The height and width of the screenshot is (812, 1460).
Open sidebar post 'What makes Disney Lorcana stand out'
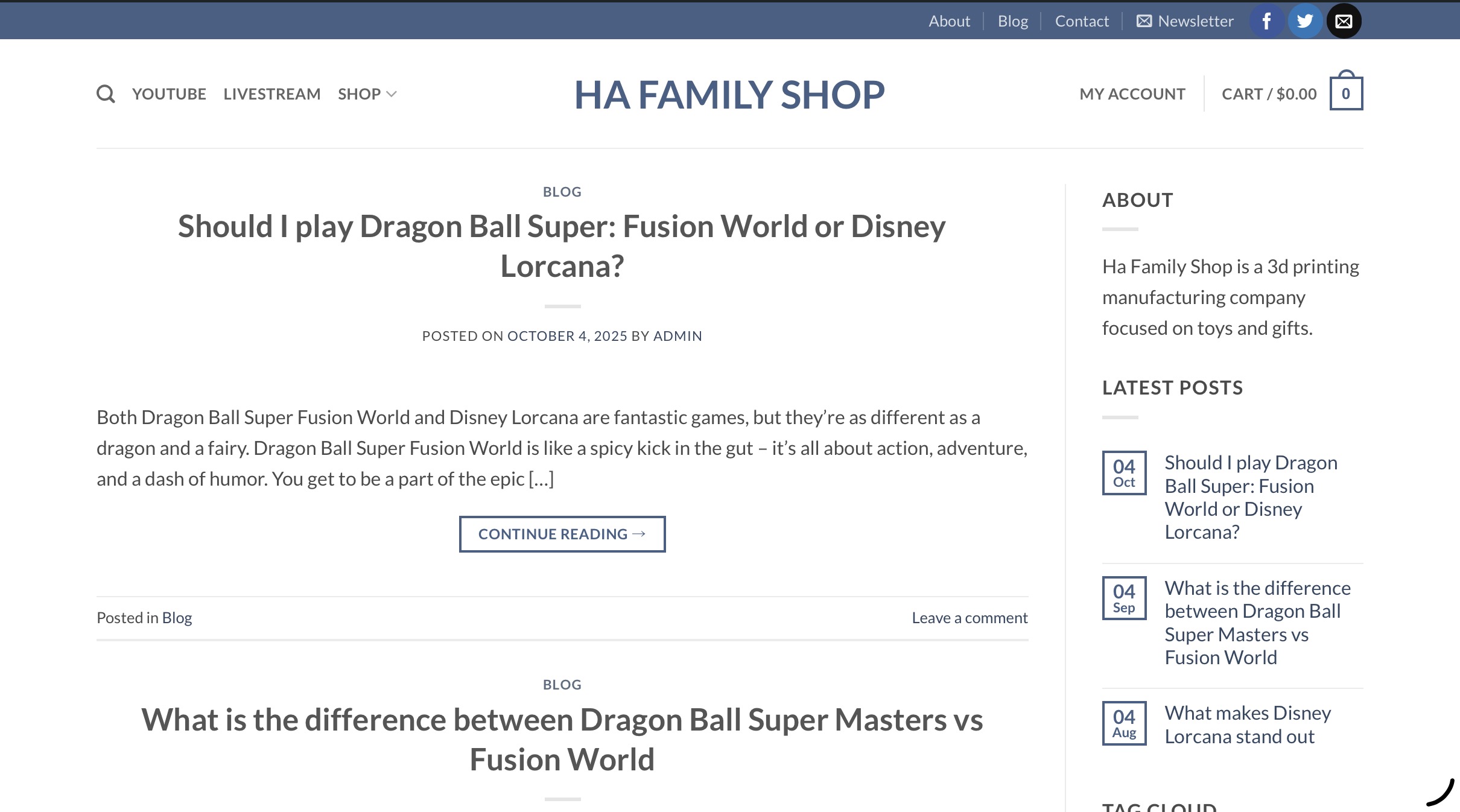point(1248,725)
